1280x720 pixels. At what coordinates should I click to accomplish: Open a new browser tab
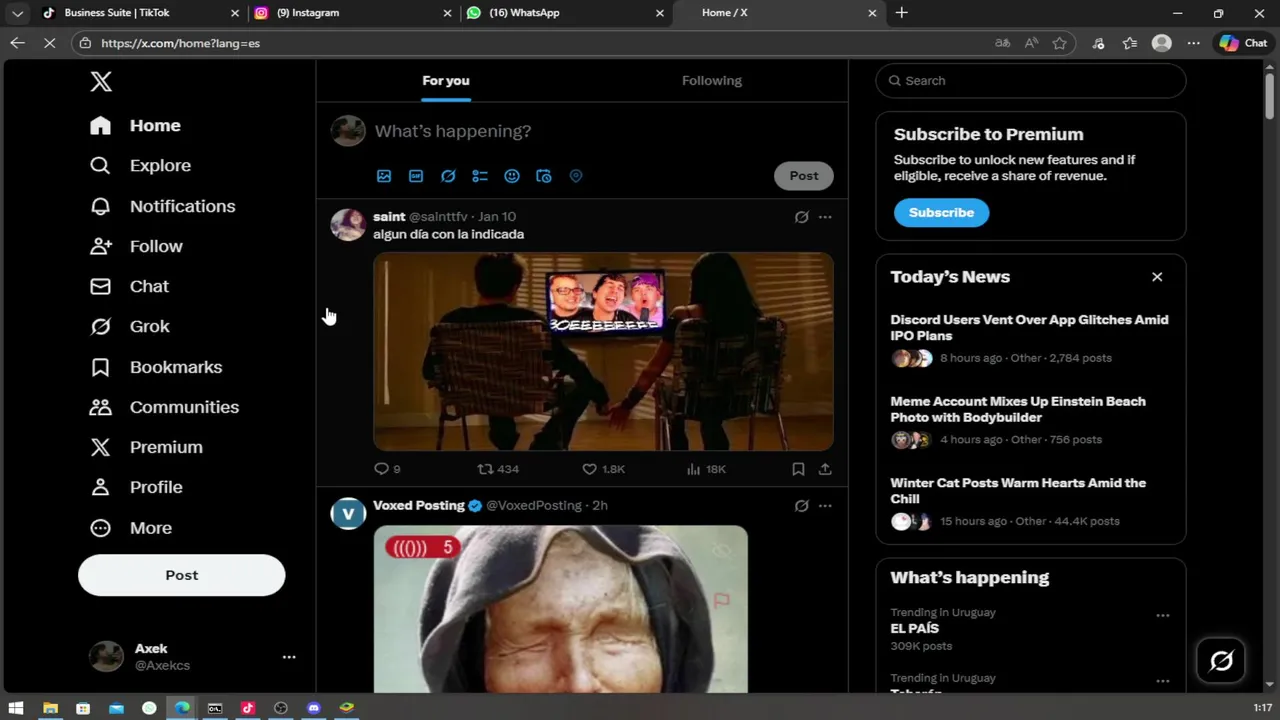click(x=902, y=13)
